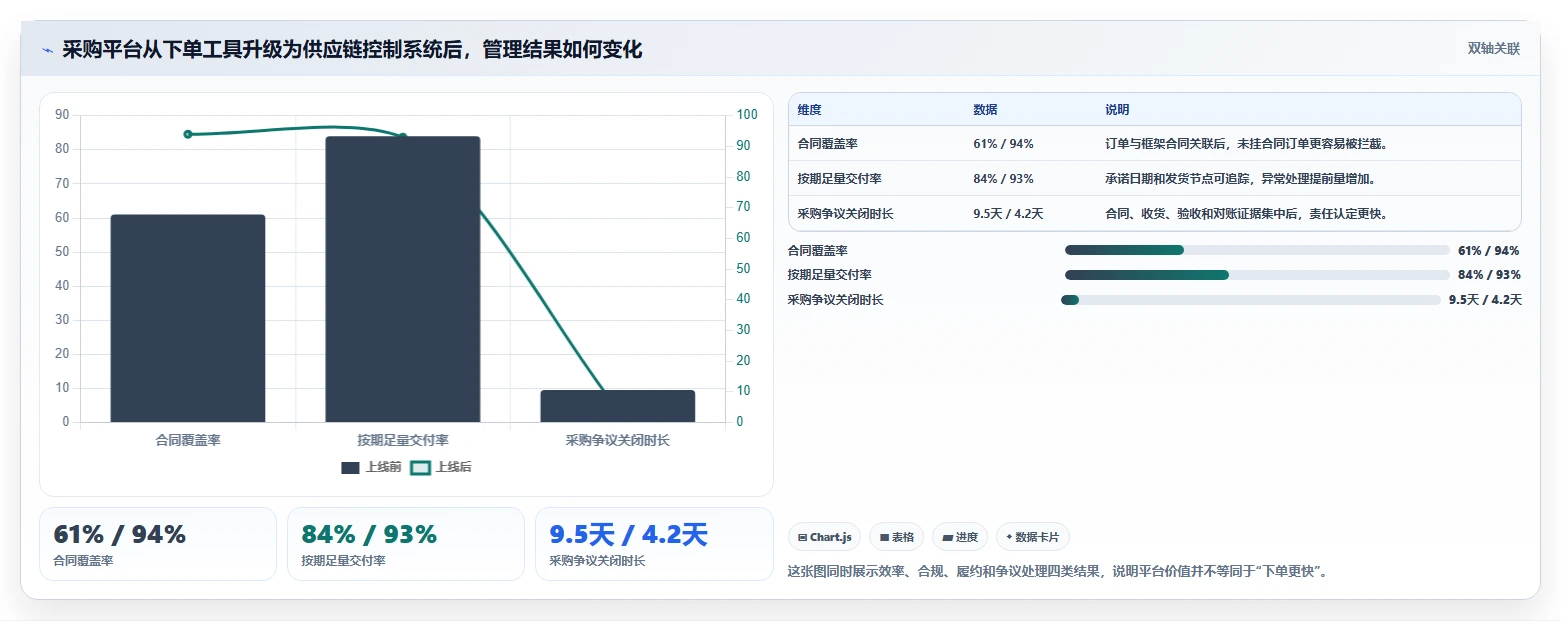Click the x-axis label 采购争议关闭时长

pyautogui.click(x=618, y=440)
